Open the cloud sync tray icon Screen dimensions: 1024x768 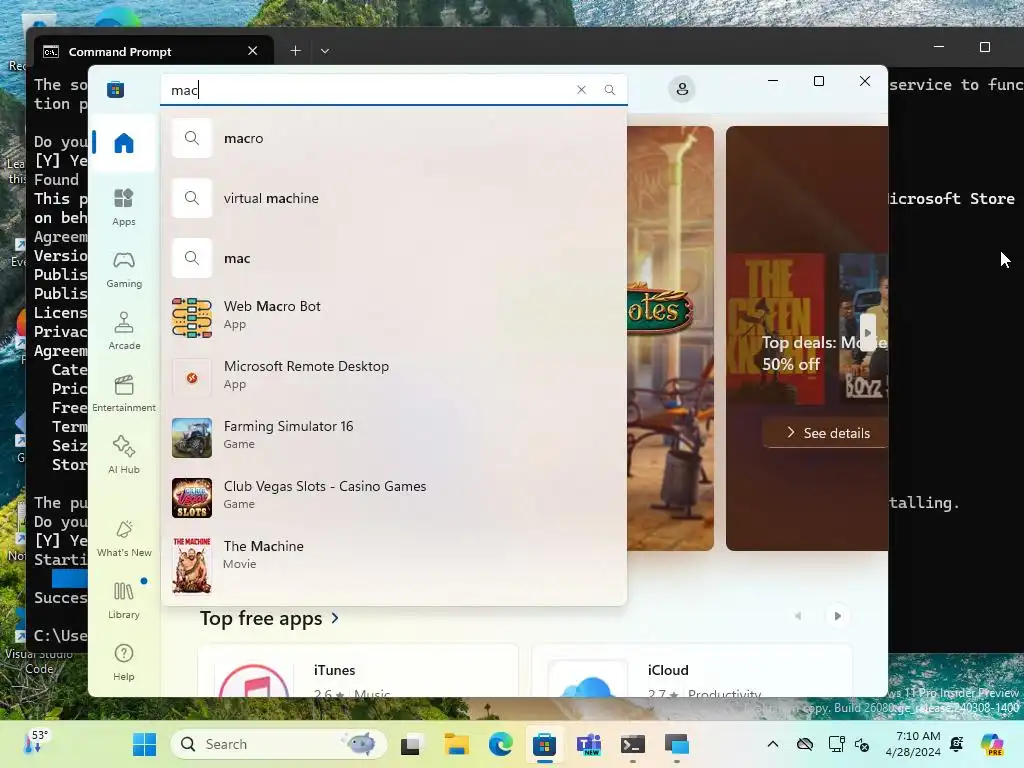click(x=805, y=744)
